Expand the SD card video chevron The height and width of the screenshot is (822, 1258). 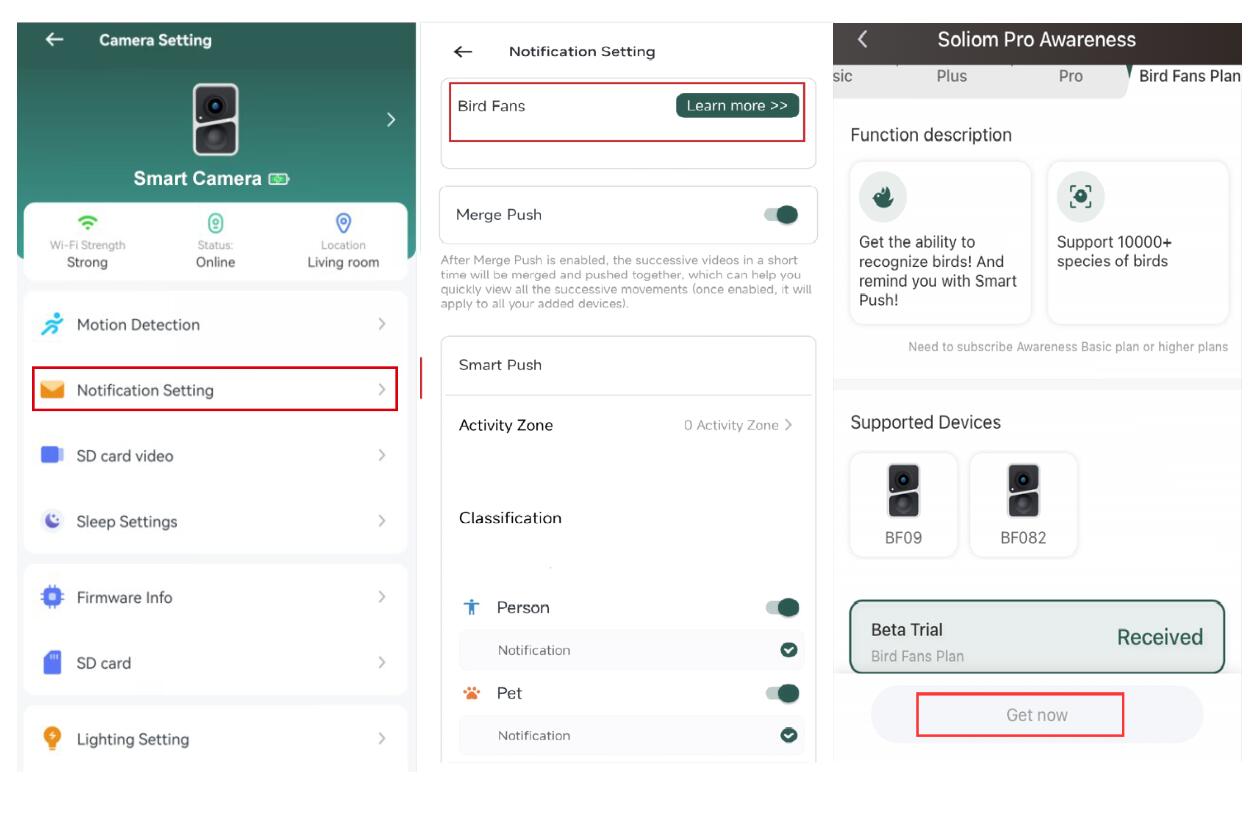point(382,455)
